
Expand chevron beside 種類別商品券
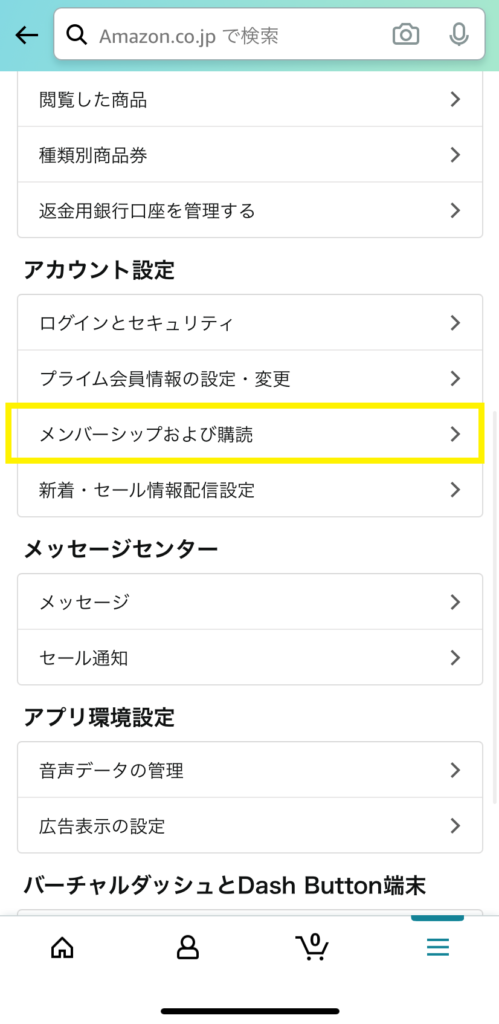click(456, 155)
